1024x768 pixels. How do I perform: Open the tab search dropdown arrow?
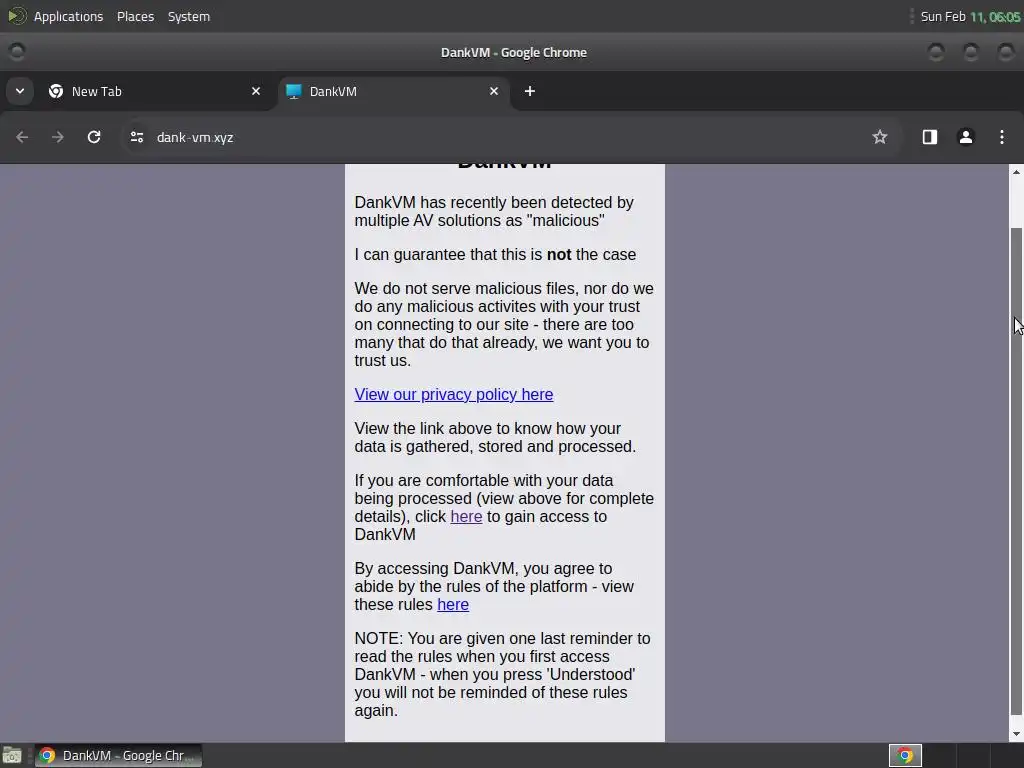[x=20, y=91]
